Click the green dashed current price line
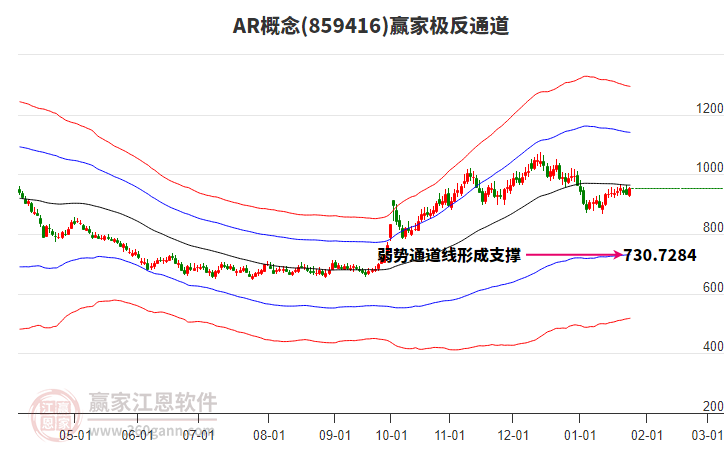Screen dimensions: 726x450 pos(677,188)
